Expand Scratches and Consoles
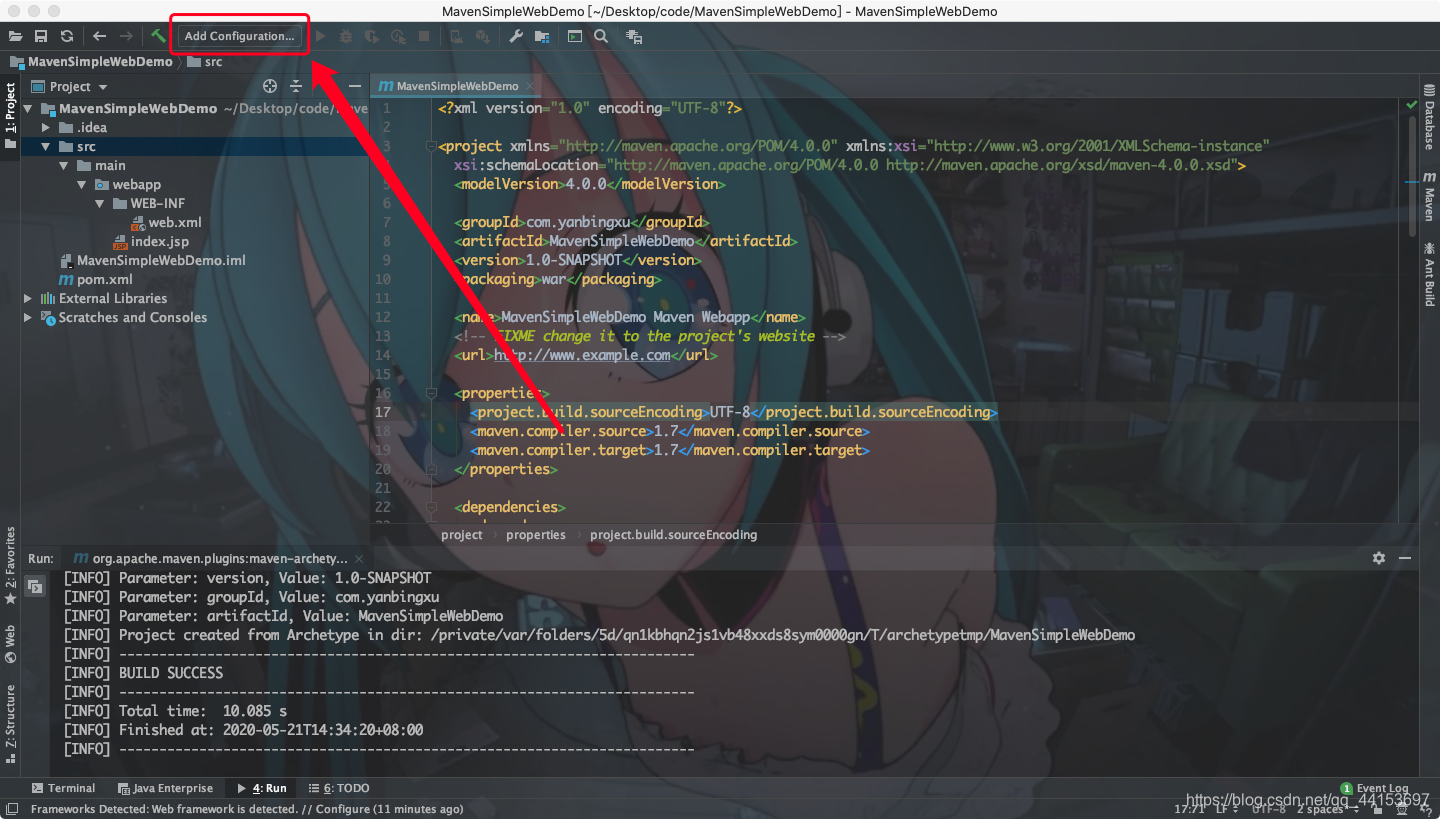The image size is (1440, 819). pyautogui.click(x=27, y=317)
